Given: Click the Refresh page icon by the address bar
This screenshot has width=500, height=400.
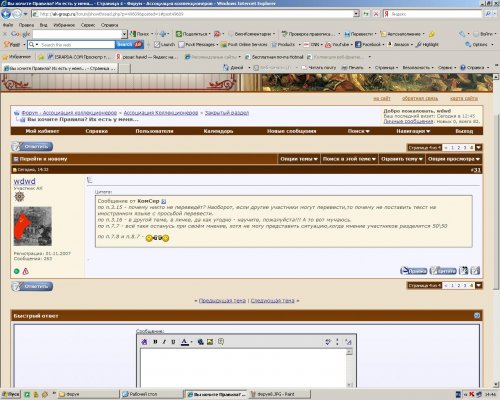Looking at the screenshot, I should (366, 14).
